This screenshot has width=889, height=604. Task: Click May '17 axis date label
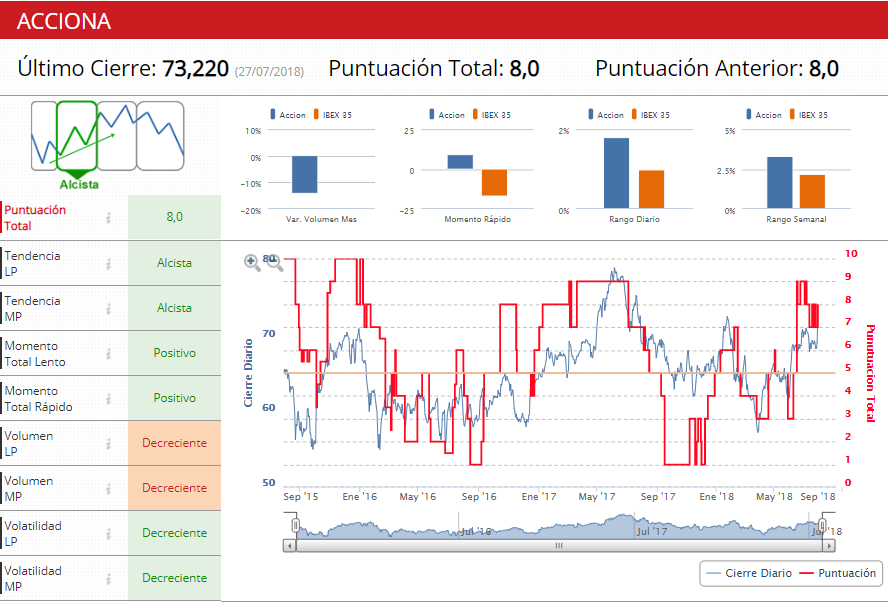(596, 497)
